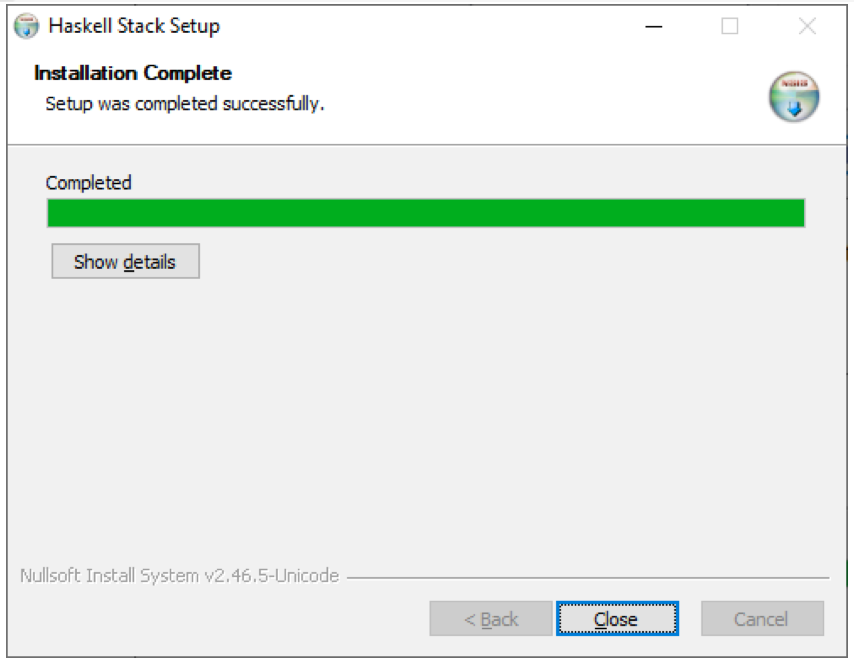This screenshot has width=854, height=668.
Task: Click the separator line beside Nullsoft branding
Action: (588, 577)
